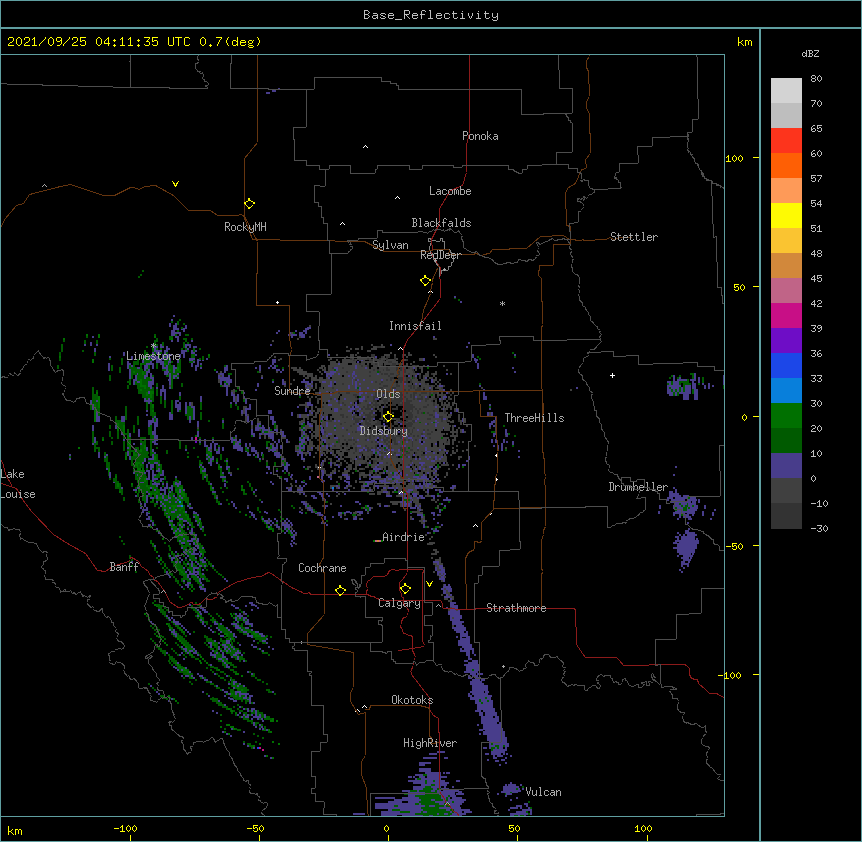Click the Lacombe city label
The height and width of the screenshot is (842, 862).
[x=450, y=191]
